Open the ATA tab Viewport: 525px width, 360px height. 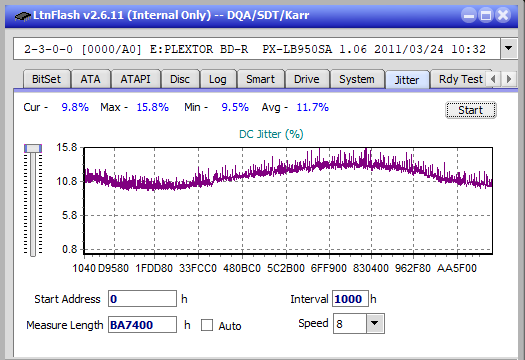point(90,79)
